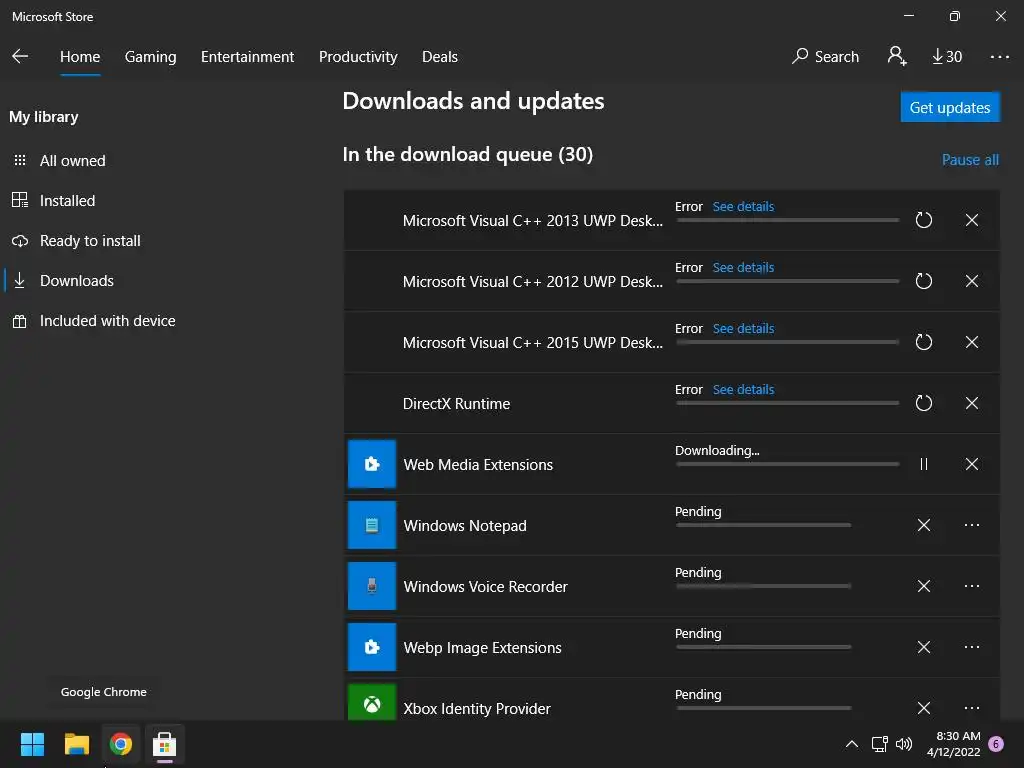Retry Microsoft Visual C++ 2015 UWP download
The height and width of the screenshot is (768, 1024).
pos(923,342)
